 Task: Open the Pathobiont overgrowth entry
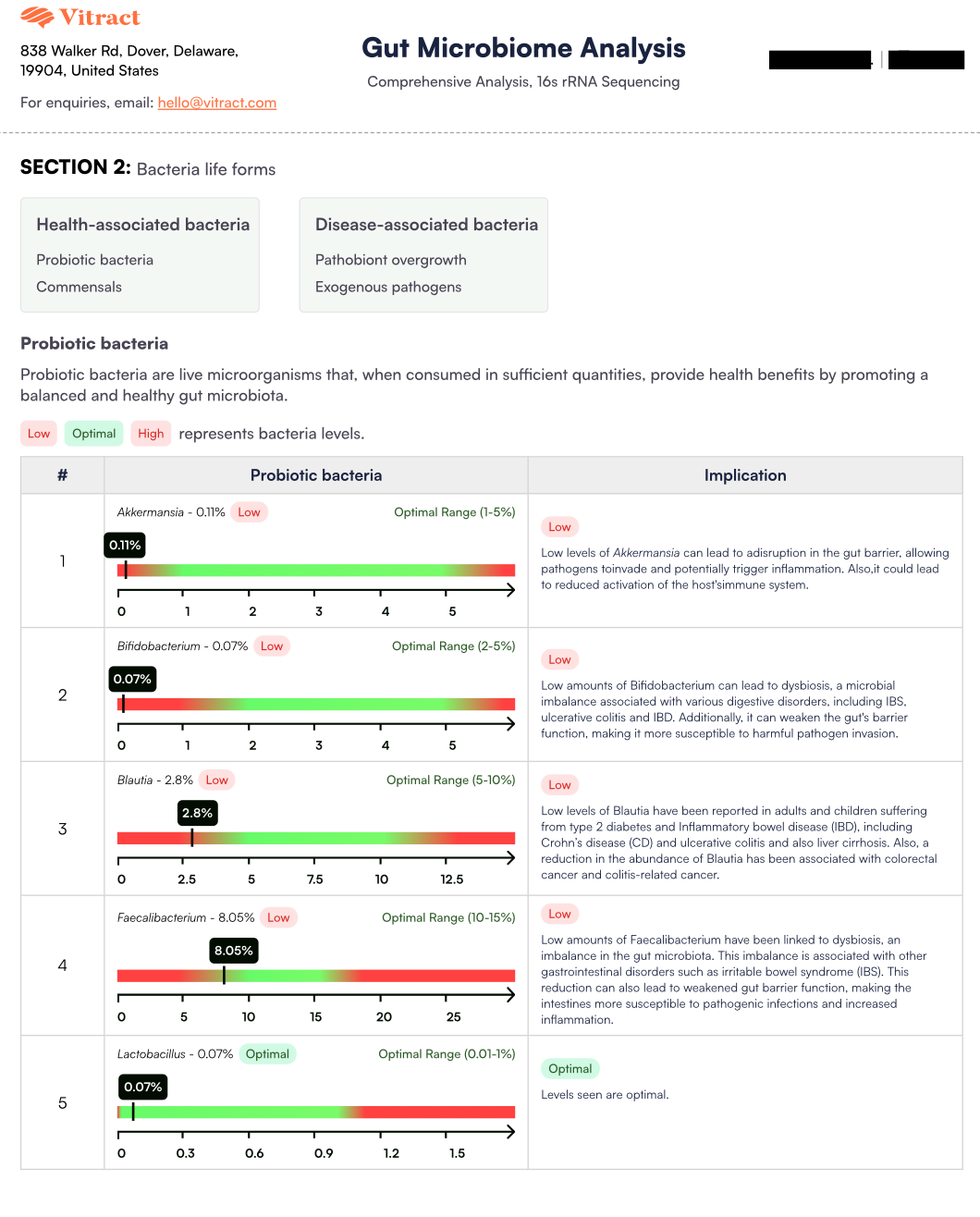(391, 260)
